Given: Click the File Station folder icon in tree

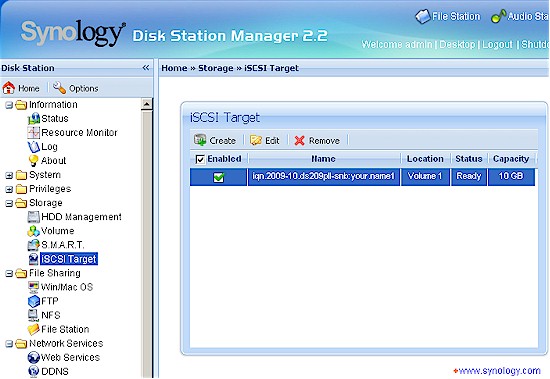Looking at the screenshot, I should 34,329.
